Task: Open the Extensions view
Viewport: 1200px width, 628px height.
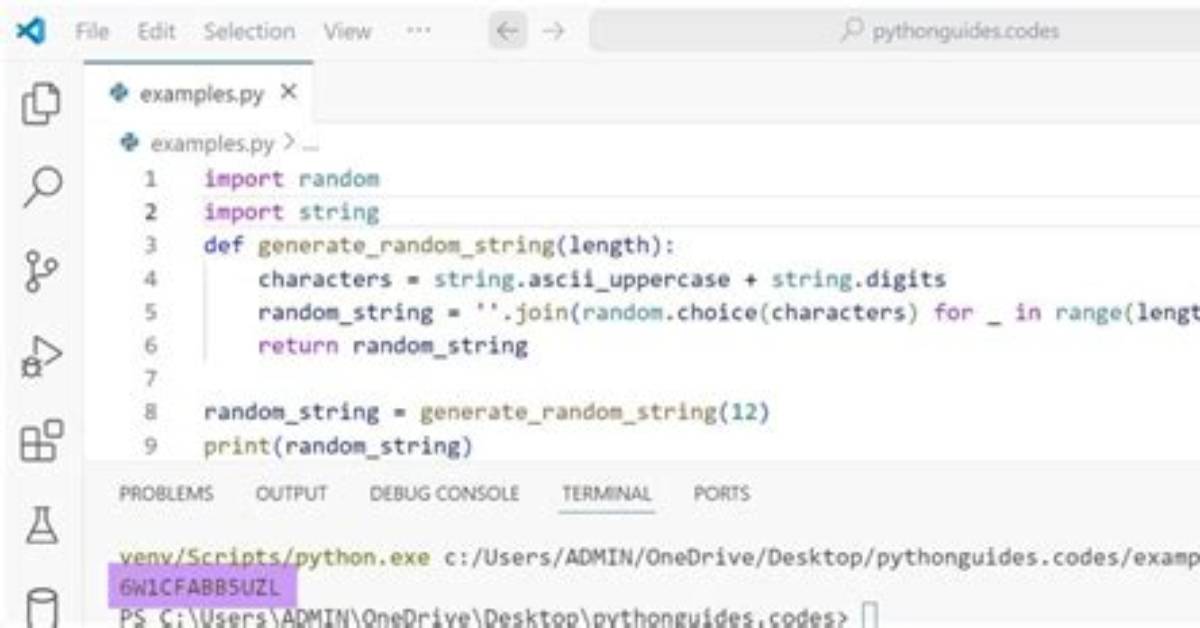Action: pyautogui.click(x=41, y=440)
